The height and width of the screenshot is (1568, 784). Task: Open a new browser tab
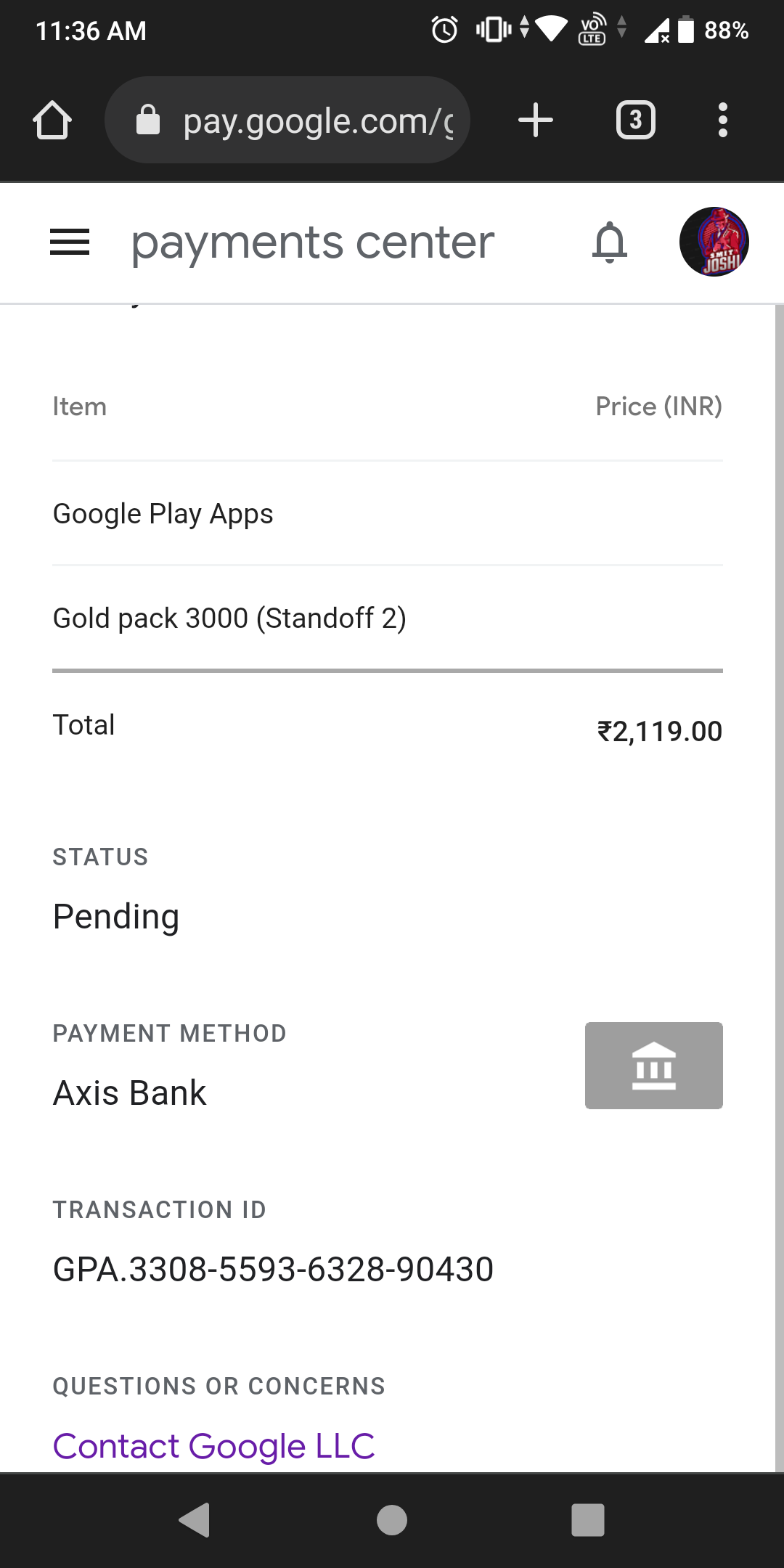(536, 120)
